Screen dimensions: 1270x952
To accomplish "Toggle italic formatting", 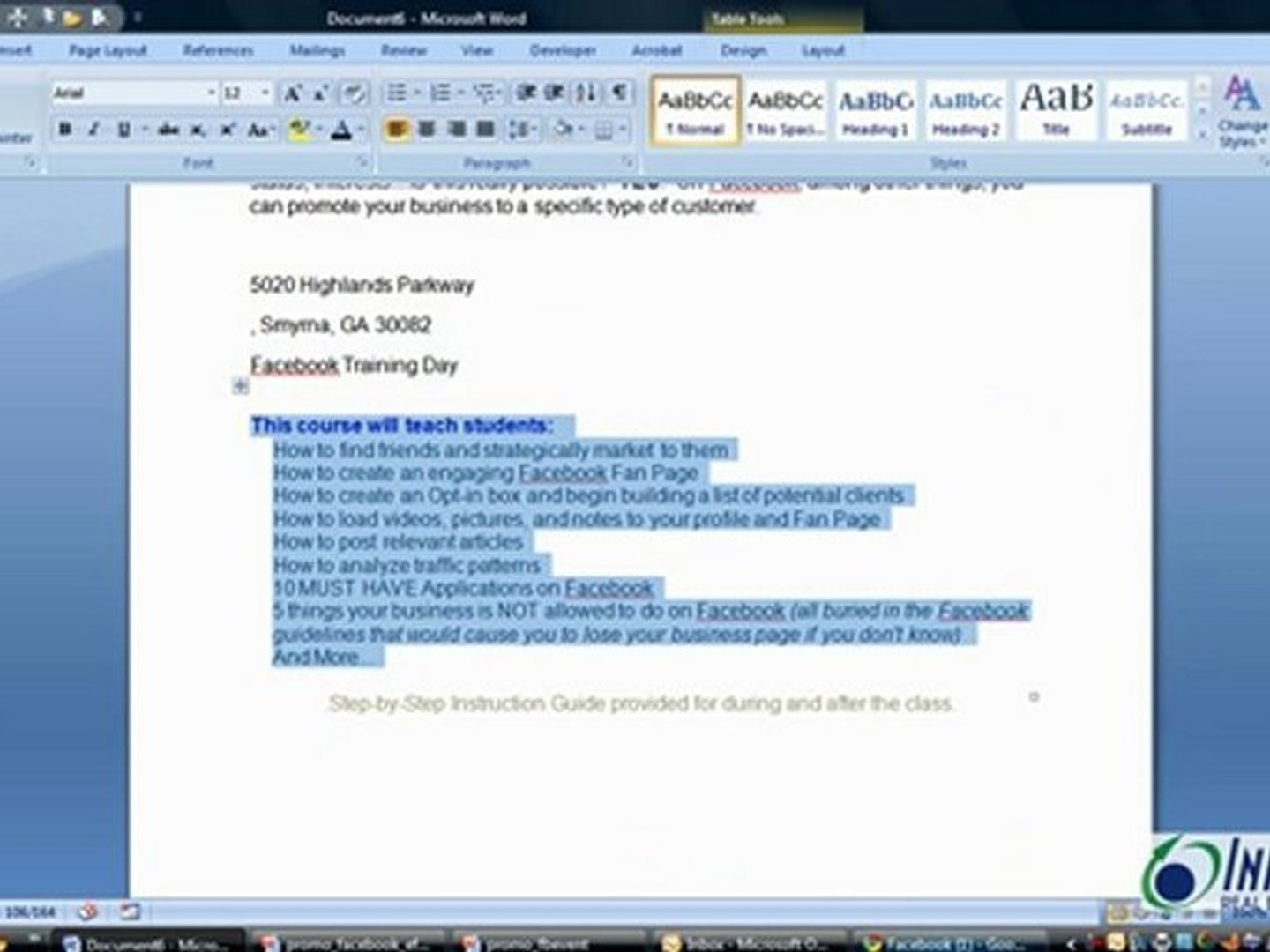I will click(x=93, y=130).
